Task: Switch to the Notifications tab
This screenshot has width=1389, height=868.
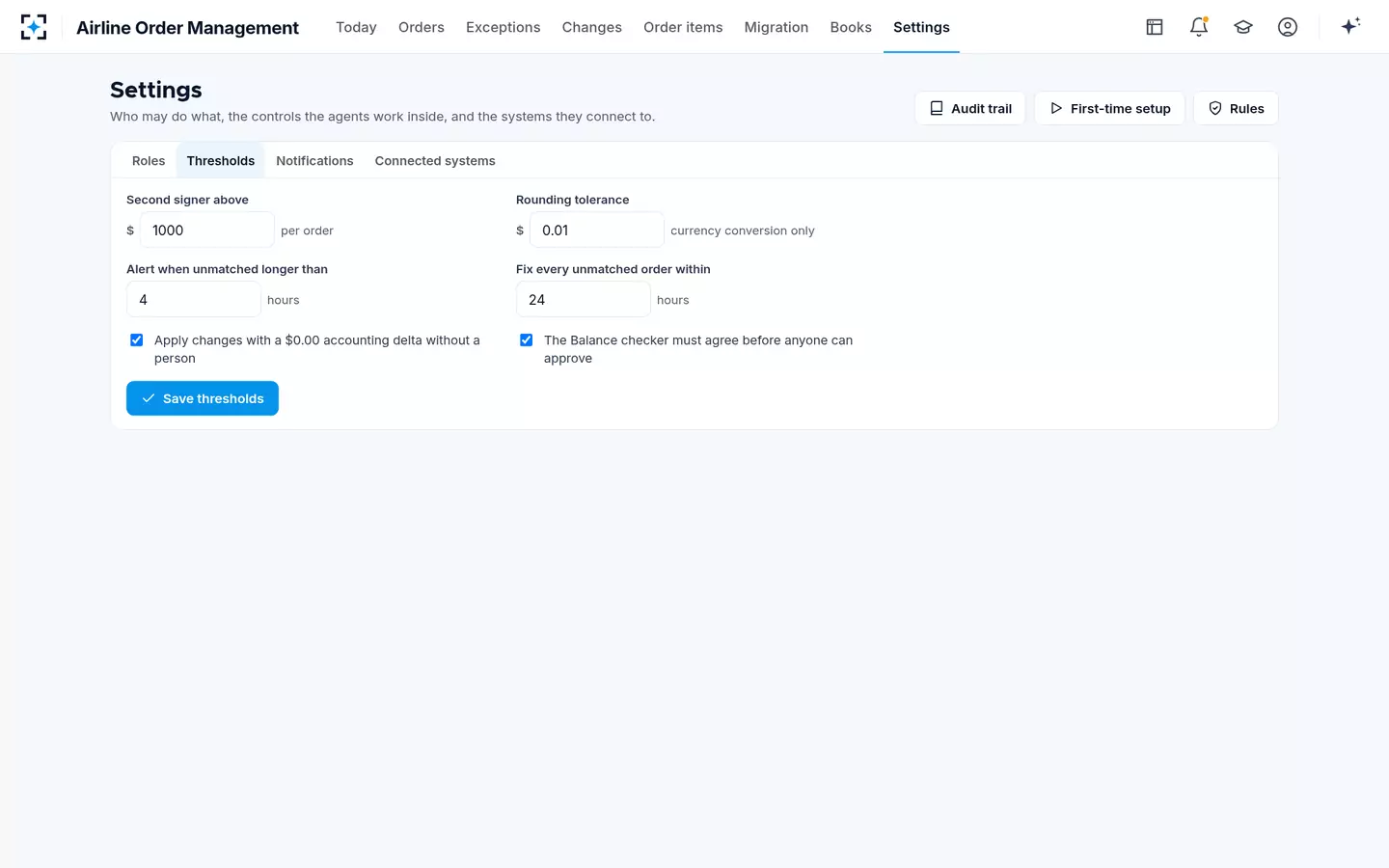Action: (314, 161)
